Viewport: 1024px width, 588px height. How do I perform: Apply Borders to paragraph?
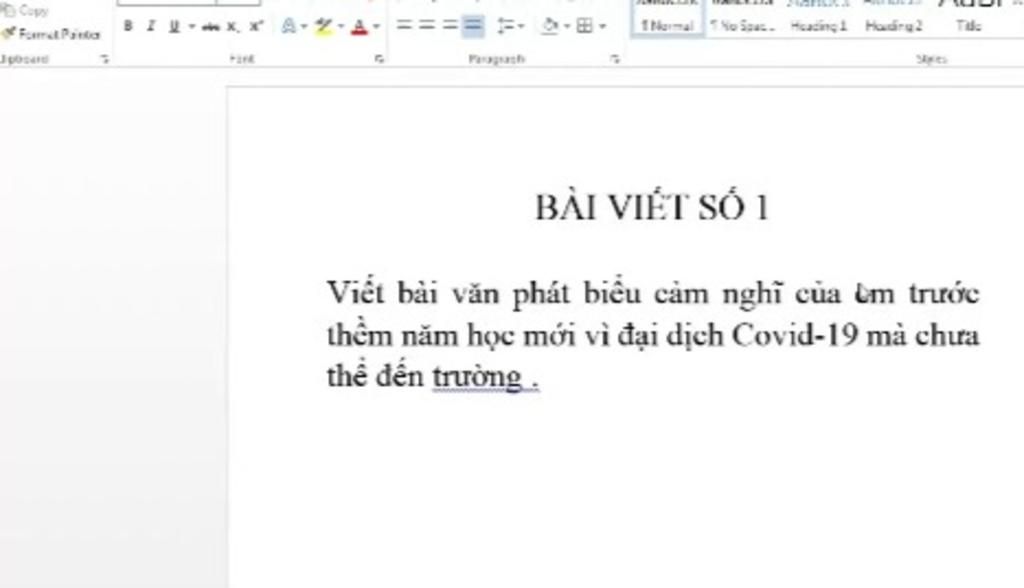585,26
